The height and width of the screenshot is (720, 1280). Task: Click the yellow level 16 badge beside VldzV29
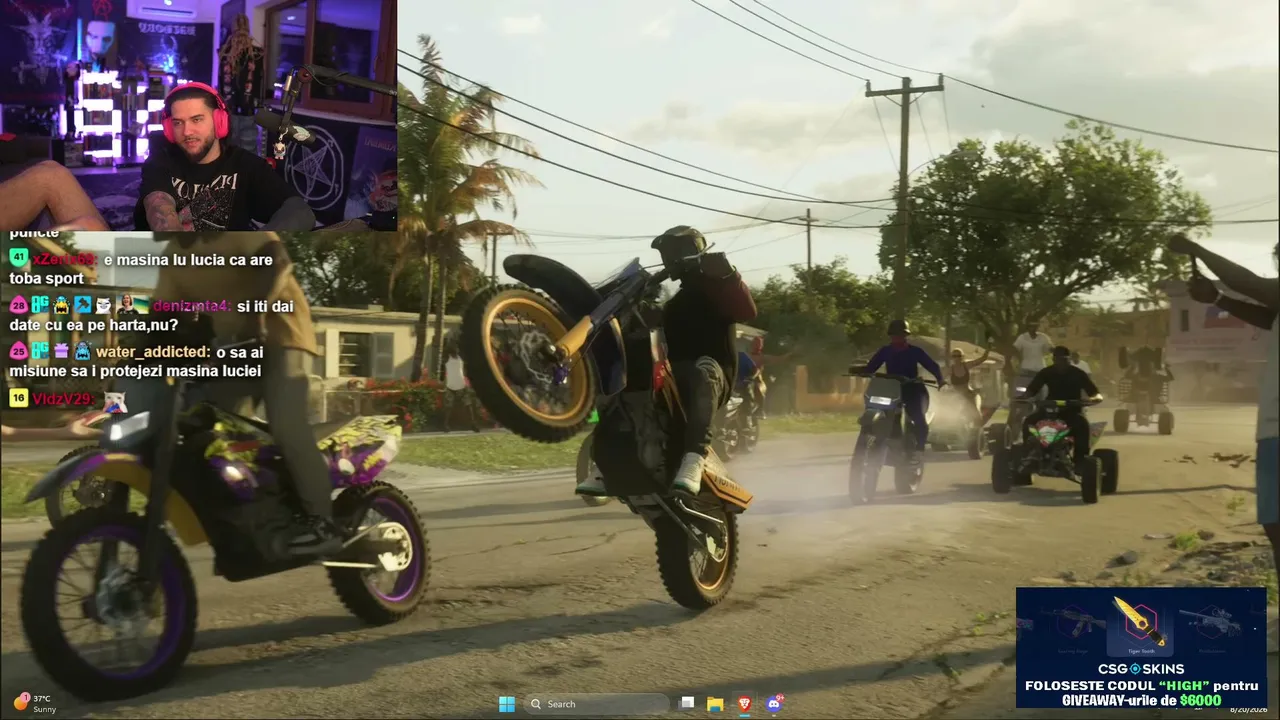(x=18, y=398)
